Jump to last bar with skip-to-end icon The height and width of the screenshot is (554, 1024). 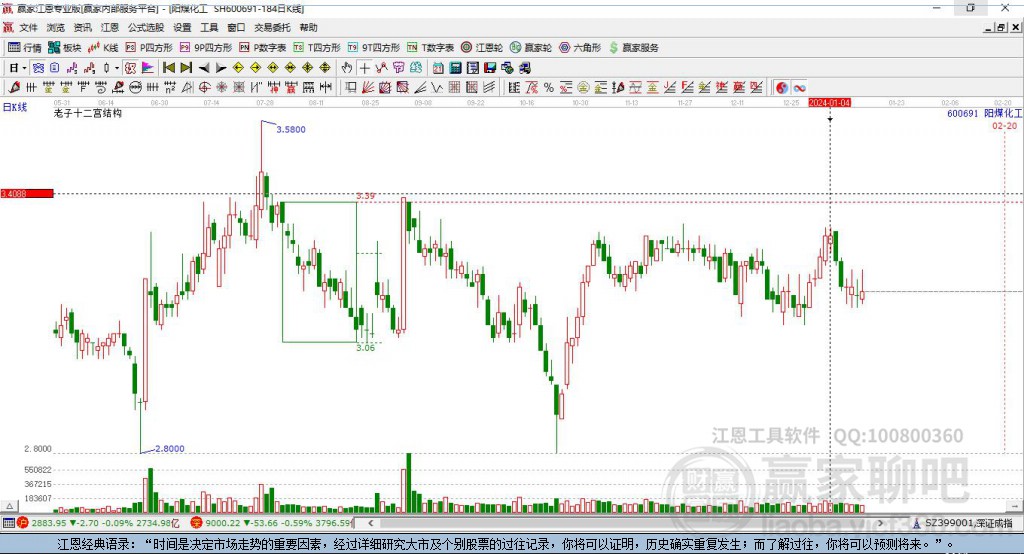tap(186, 68)
